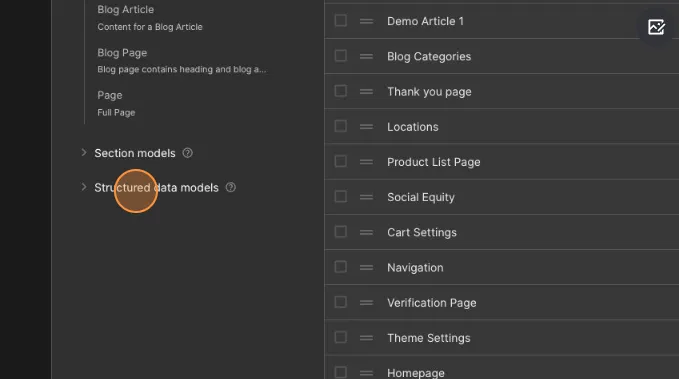Image resolution: width=679 pixels, height=379 pixels.
Task: Select the Page model
Action: [x=110, y=95]
